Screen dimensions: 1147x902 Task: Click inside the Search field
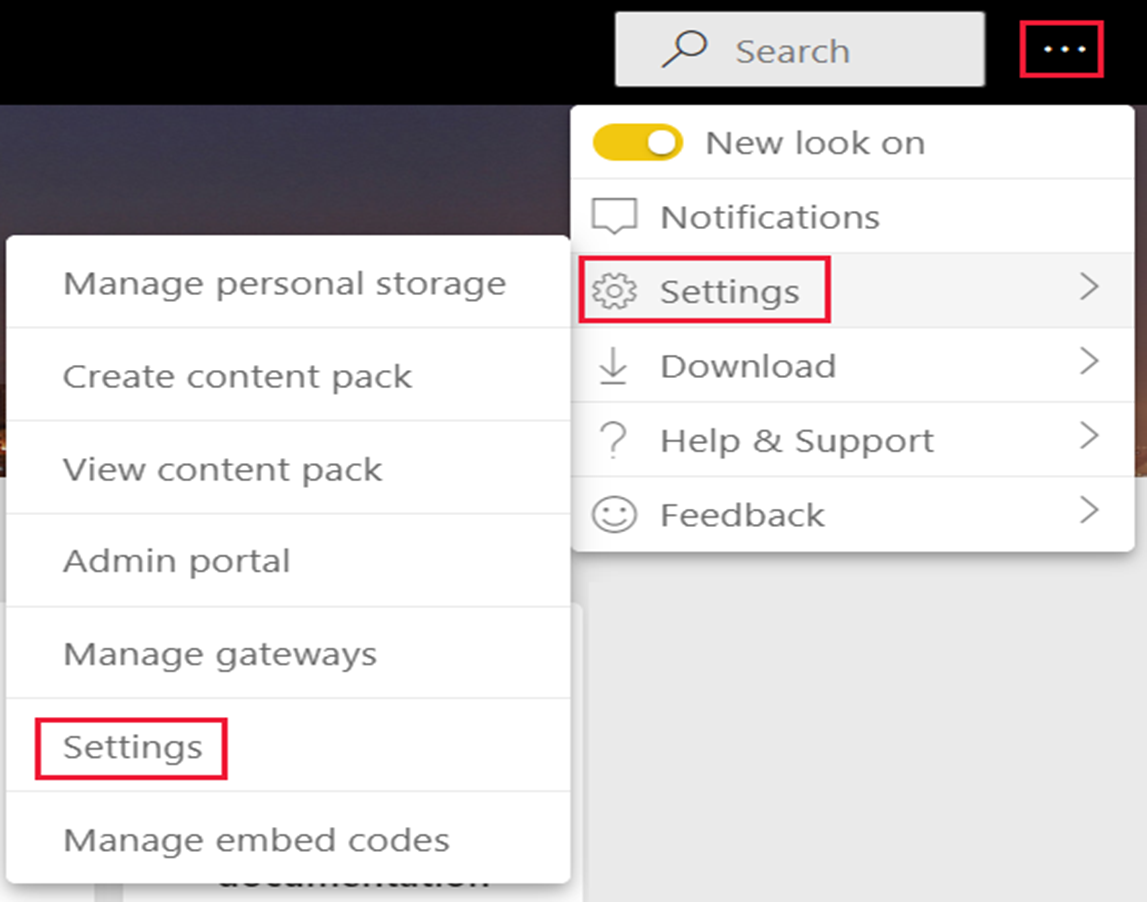800,49
